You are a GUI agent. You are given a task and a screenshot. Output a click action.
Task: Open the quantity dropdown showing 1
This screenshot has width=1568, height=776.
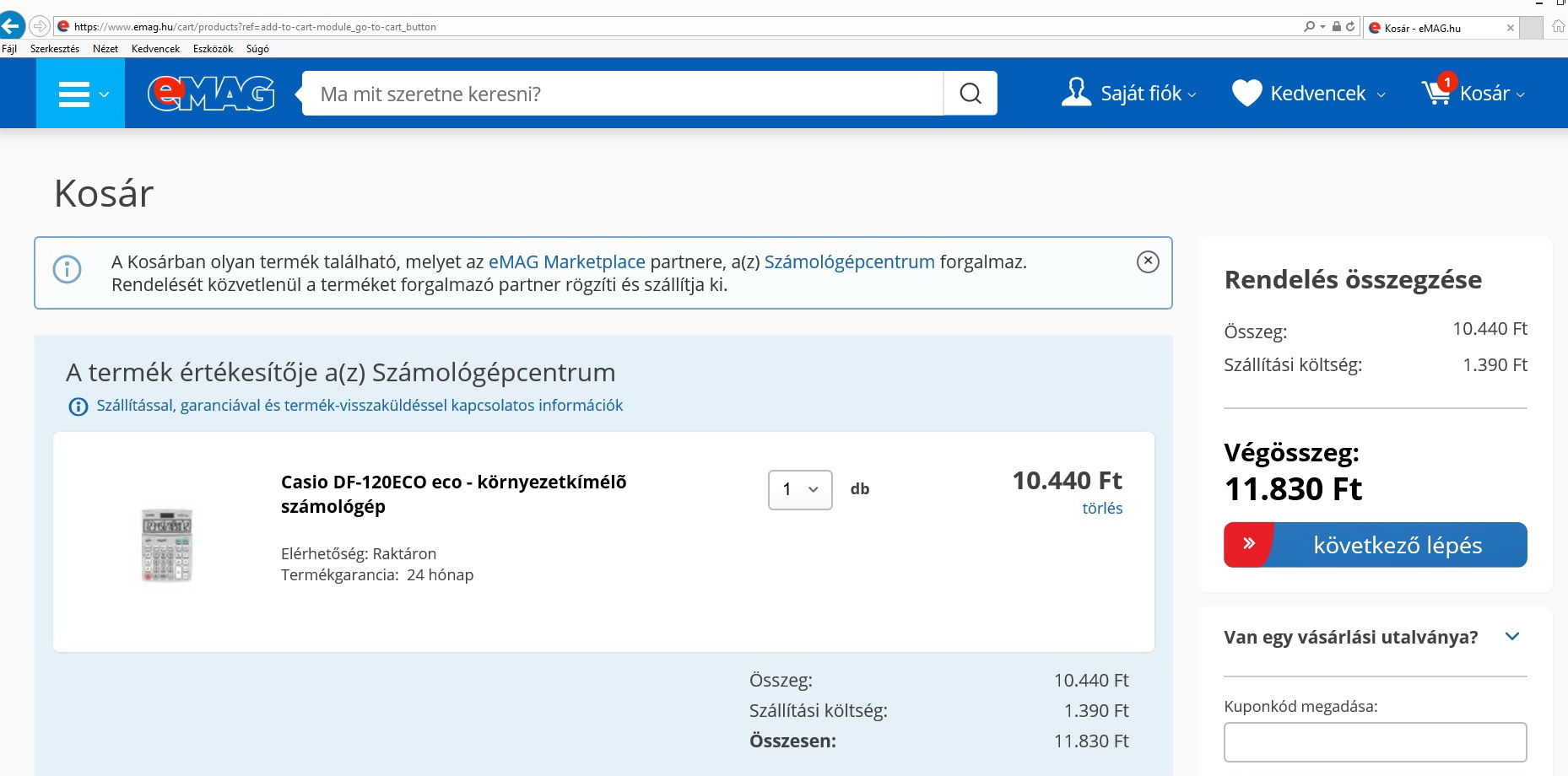tap(800, 489)
